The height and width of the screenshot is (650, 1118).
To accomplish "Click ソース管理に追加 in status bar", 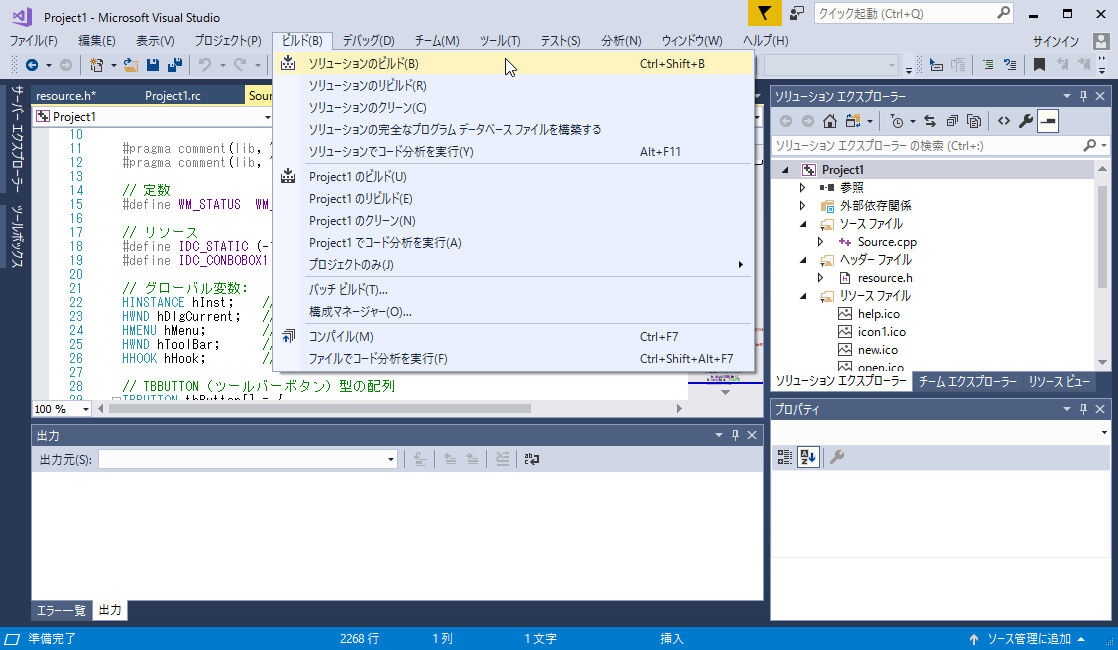I will (1029, 639).
